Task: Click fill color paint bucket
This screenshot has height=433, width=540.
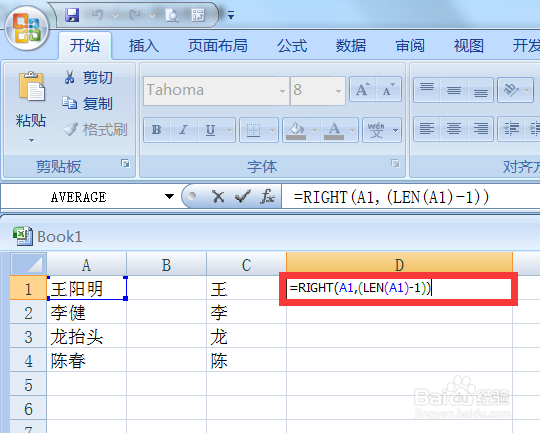Action: (x=296, y=130)
